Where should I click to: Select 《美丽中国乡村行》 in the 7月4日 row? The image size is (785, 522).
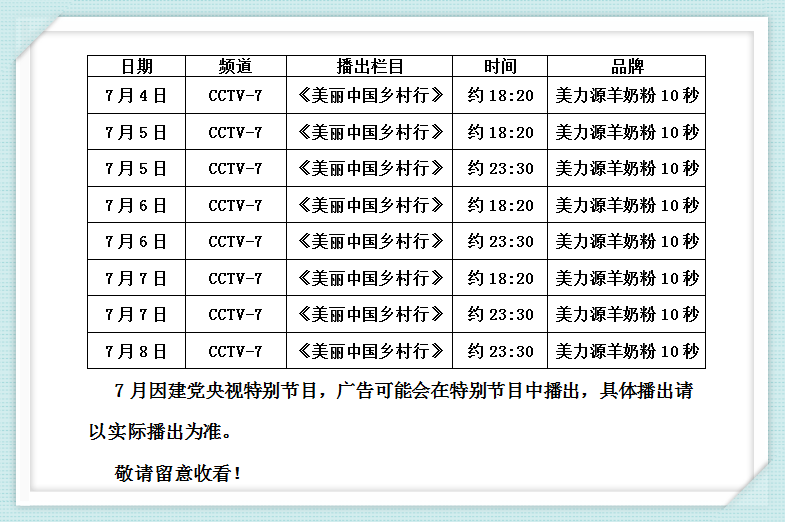pyautogui.click(x=369, y=96)
